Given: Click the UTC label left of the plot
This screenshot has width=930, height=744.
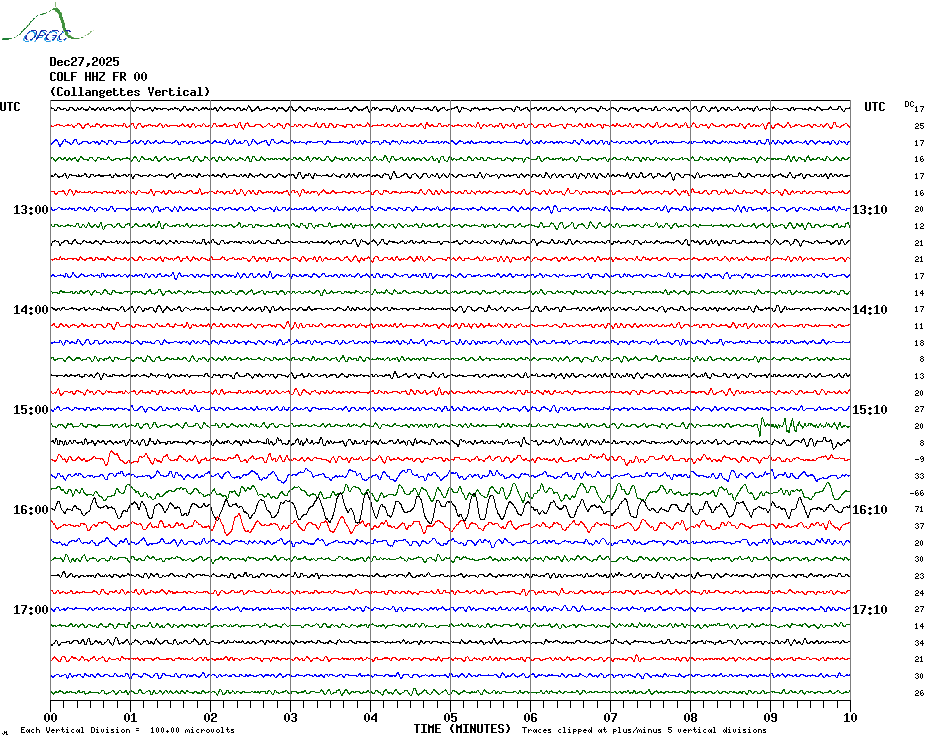Looking at the screenshot, I should pos(10,107).
